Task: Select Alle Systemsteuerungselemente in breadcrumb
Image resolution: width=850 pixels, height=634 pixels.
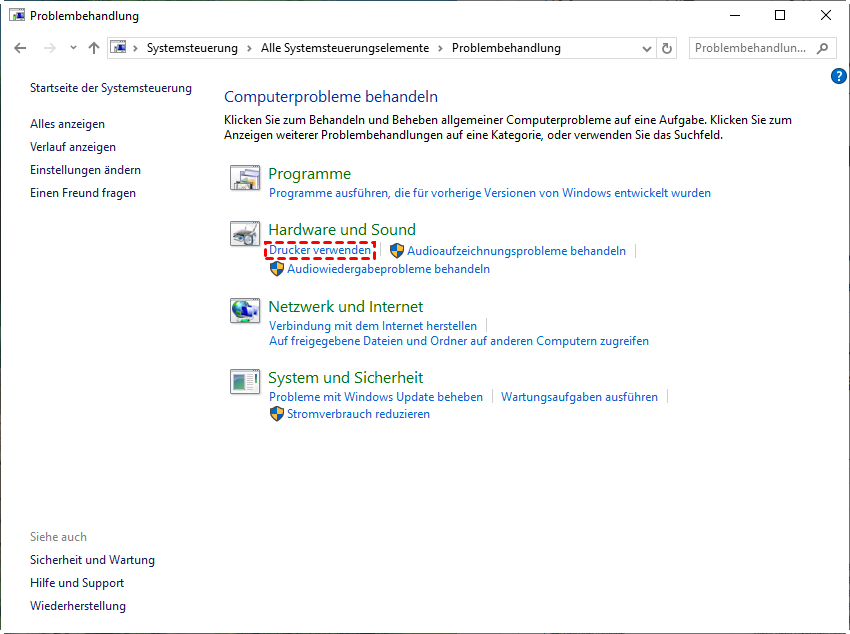Action: point(345,48)
